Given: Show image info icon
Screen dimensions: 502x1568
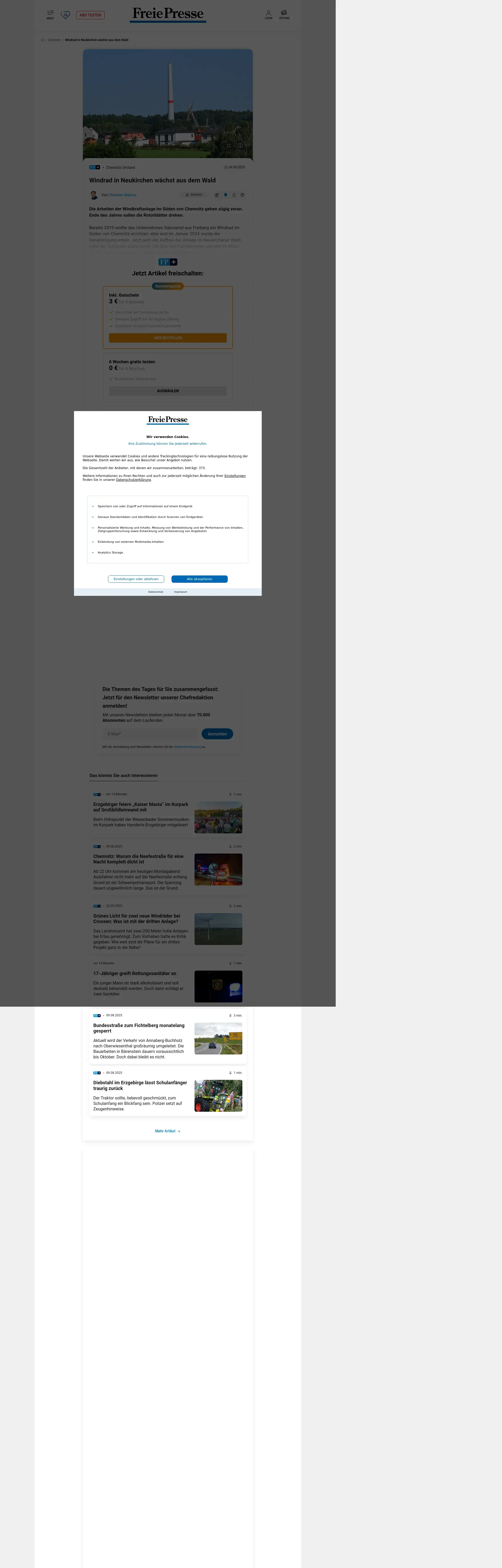Looking at the screenshot, I should pos(240,146).
